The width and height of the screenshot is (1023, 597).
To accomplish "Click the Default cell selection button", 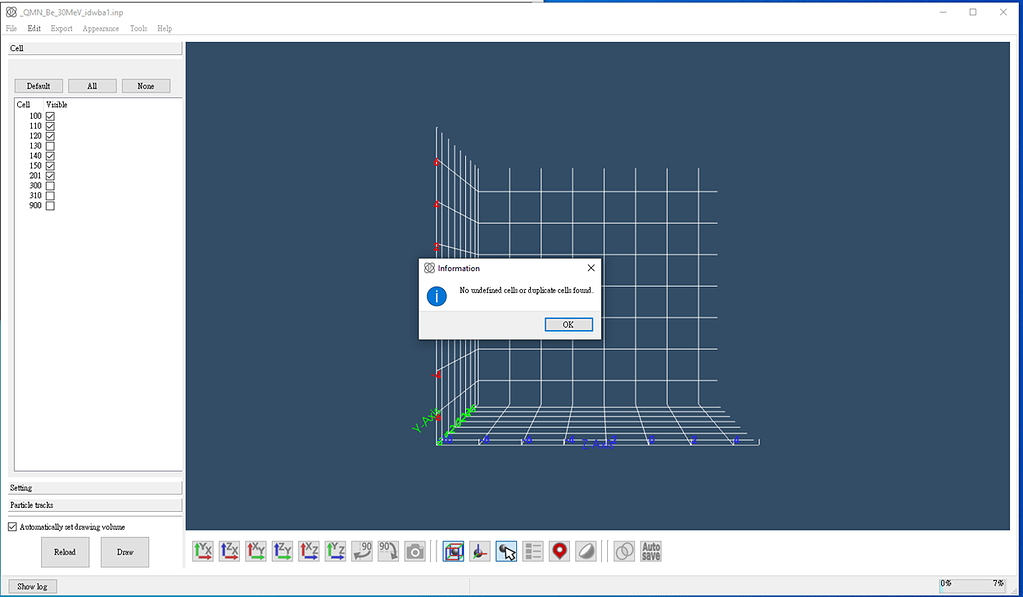I will (x=38, y=86).
